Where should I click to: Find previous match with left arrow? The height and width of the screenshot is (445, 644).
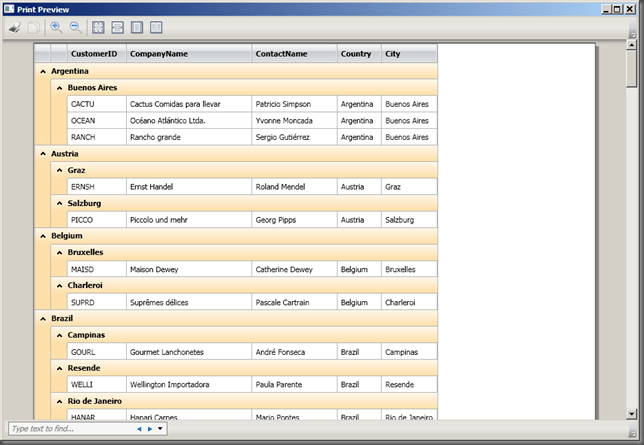[x=139, y=429]
